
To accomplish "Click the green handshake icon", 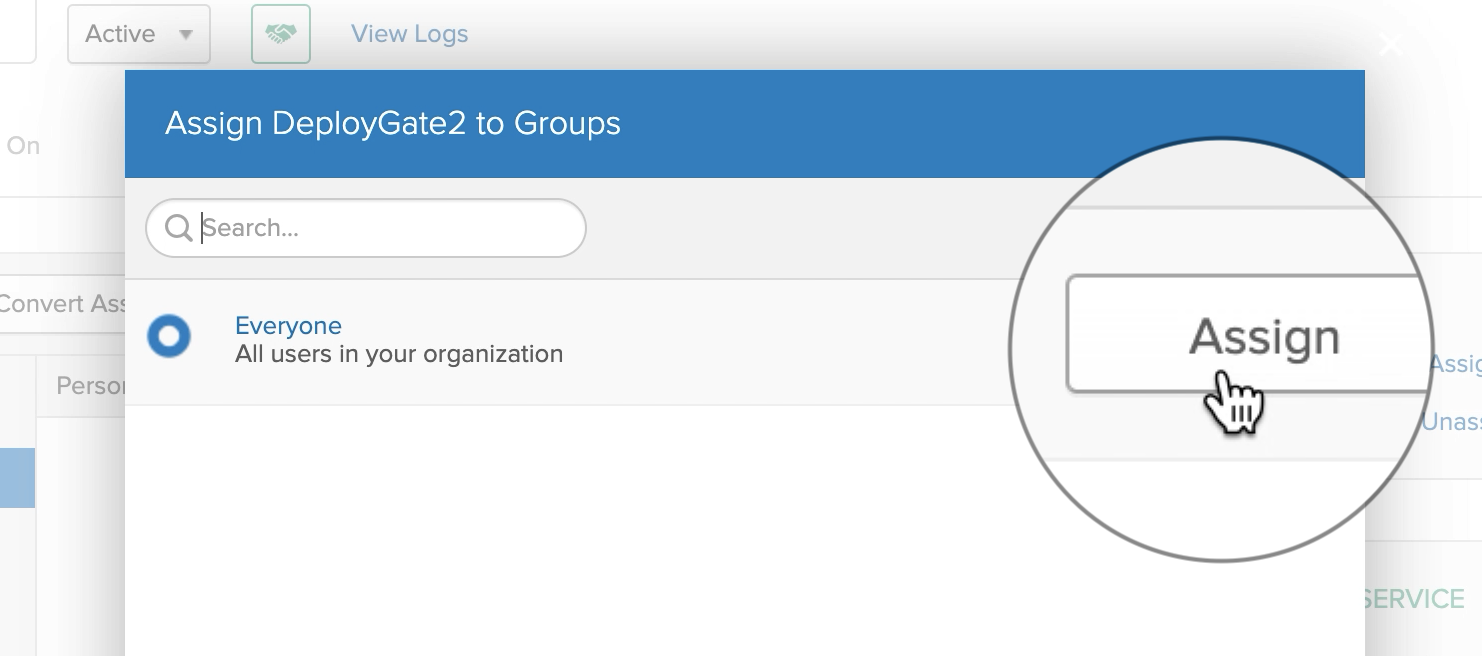I will [280, 33].
